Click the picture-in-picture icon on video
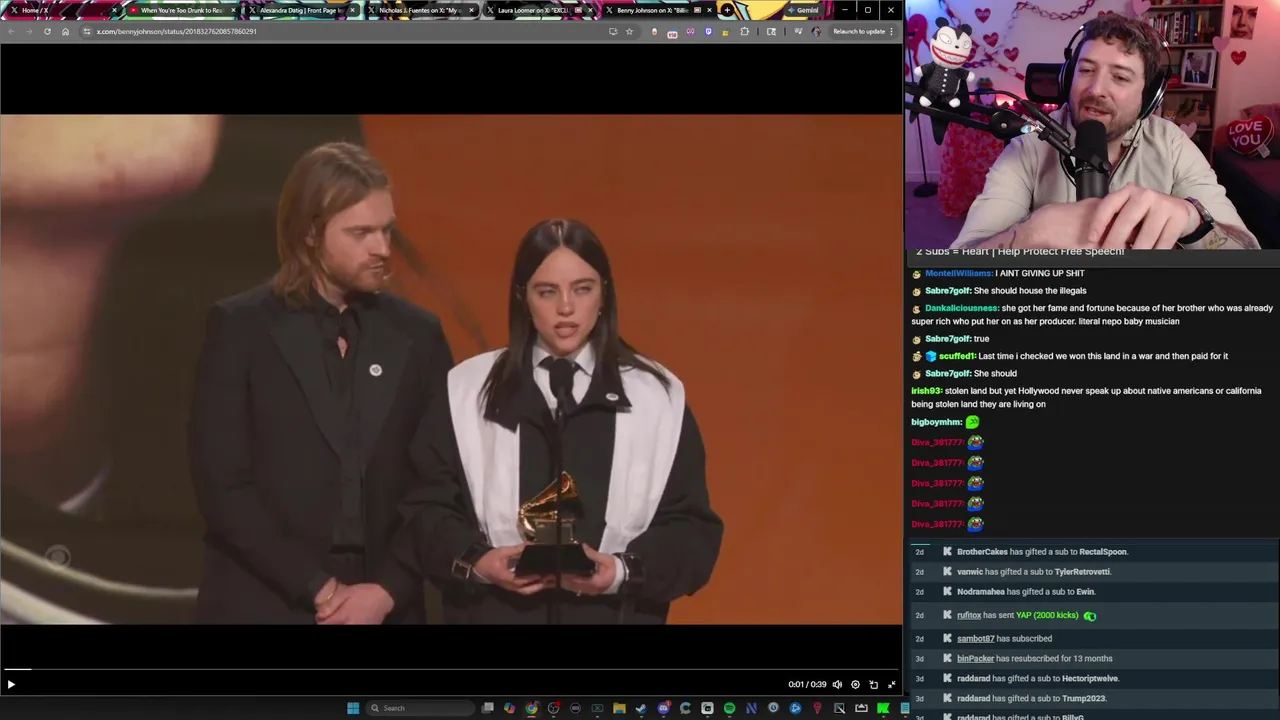1280x720 pixels. pos(873,684)
